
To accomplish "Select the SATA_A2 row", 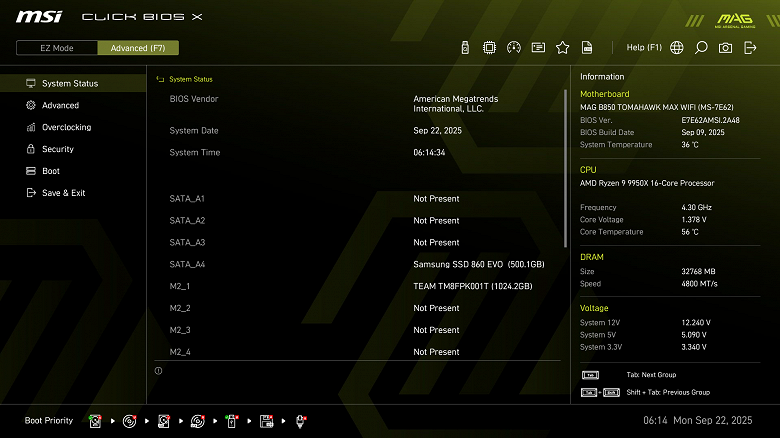I will pos(358,220).
